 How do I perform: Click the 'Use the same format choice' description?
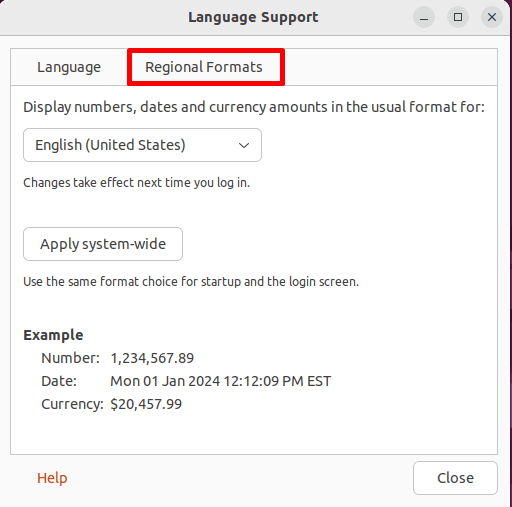(x=191, y=282)
